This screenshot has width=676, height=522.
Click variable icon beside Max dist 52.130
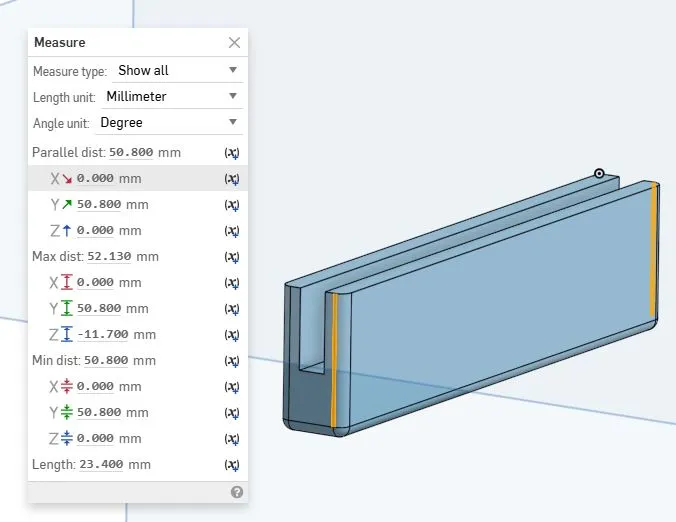(232, 257)
